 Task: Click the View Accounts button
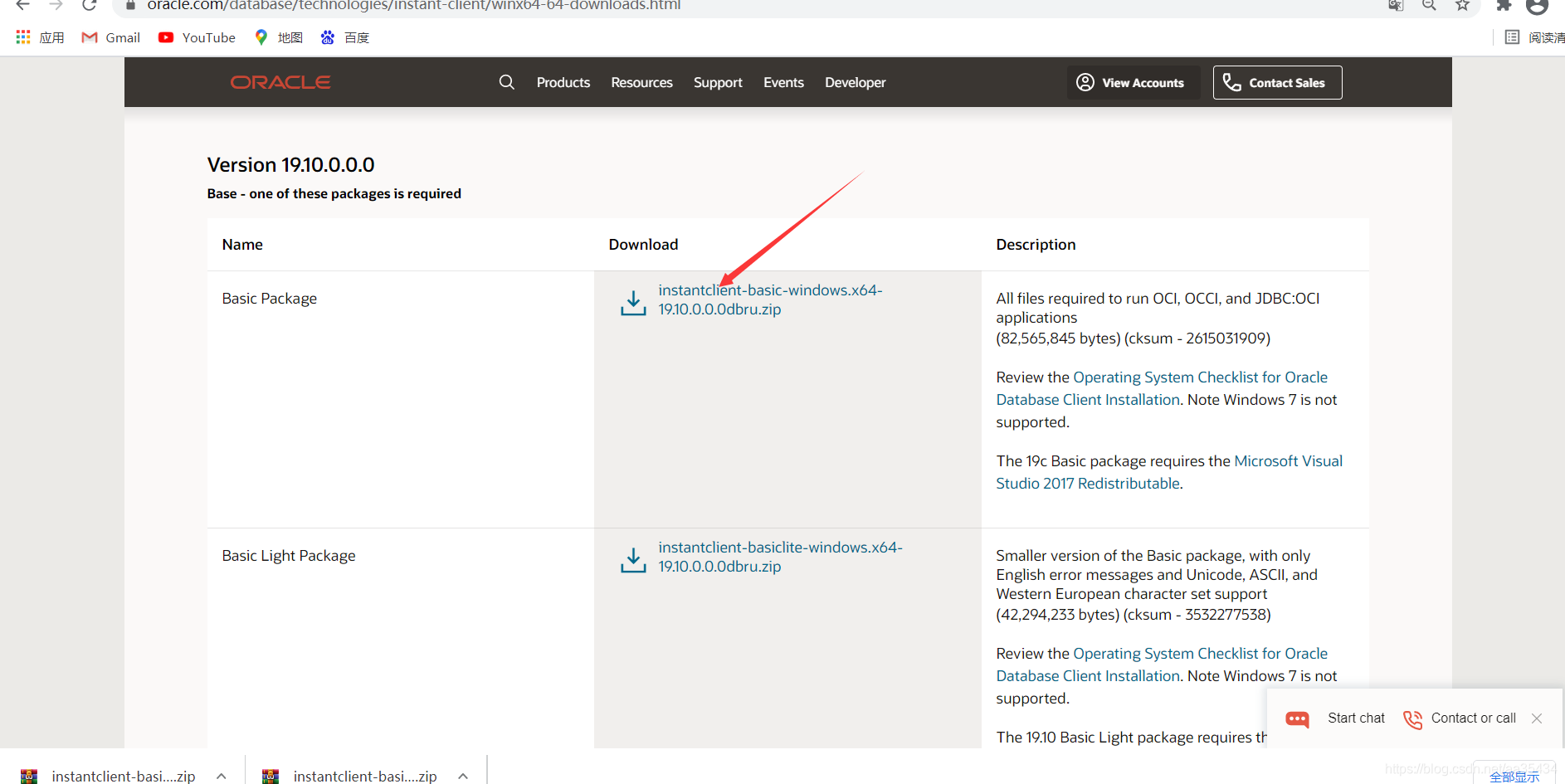[1133, 82]
